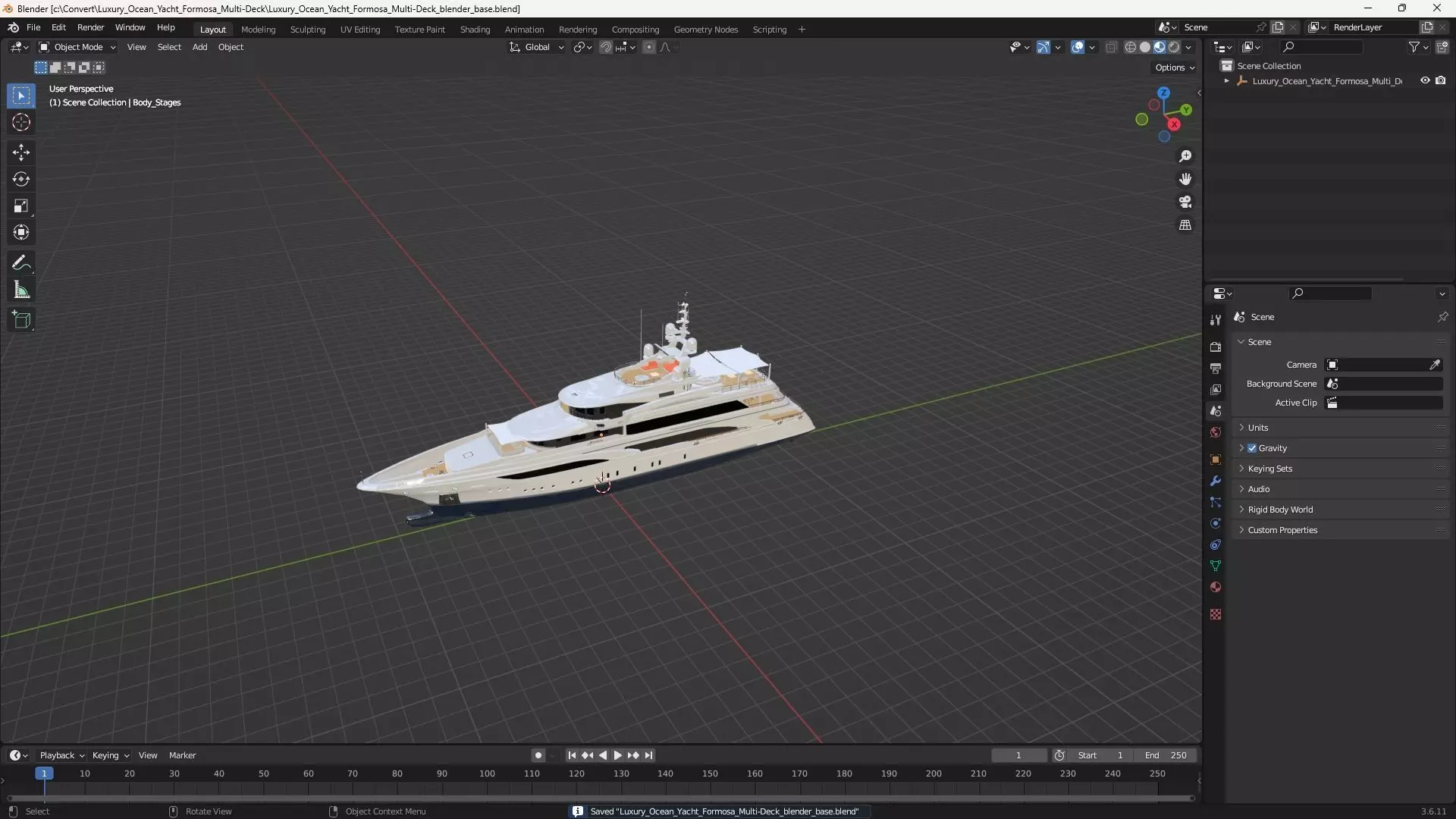
Task: Open the File menu
Action: point(33,27)
